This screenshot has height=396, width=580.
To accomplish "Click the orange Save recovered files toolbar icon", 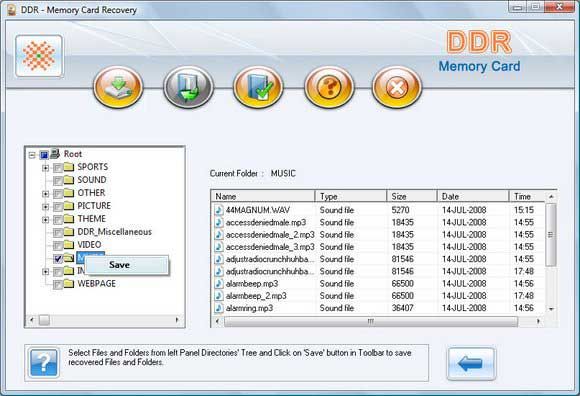I will tap(118, 87).
